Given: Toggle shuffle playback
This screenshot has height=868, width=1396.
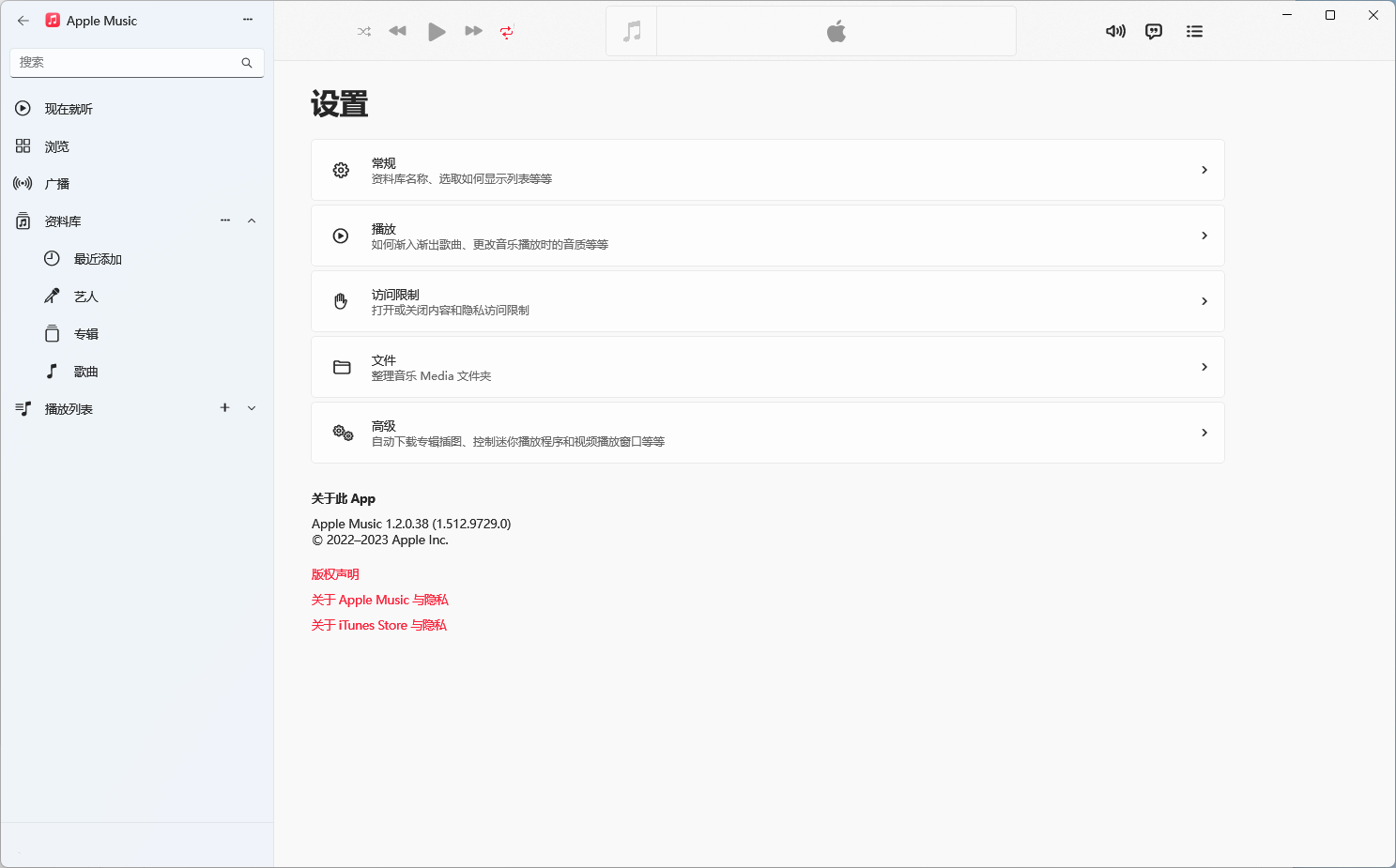Looking at the screenshot, I should click(x=364, y=32).
